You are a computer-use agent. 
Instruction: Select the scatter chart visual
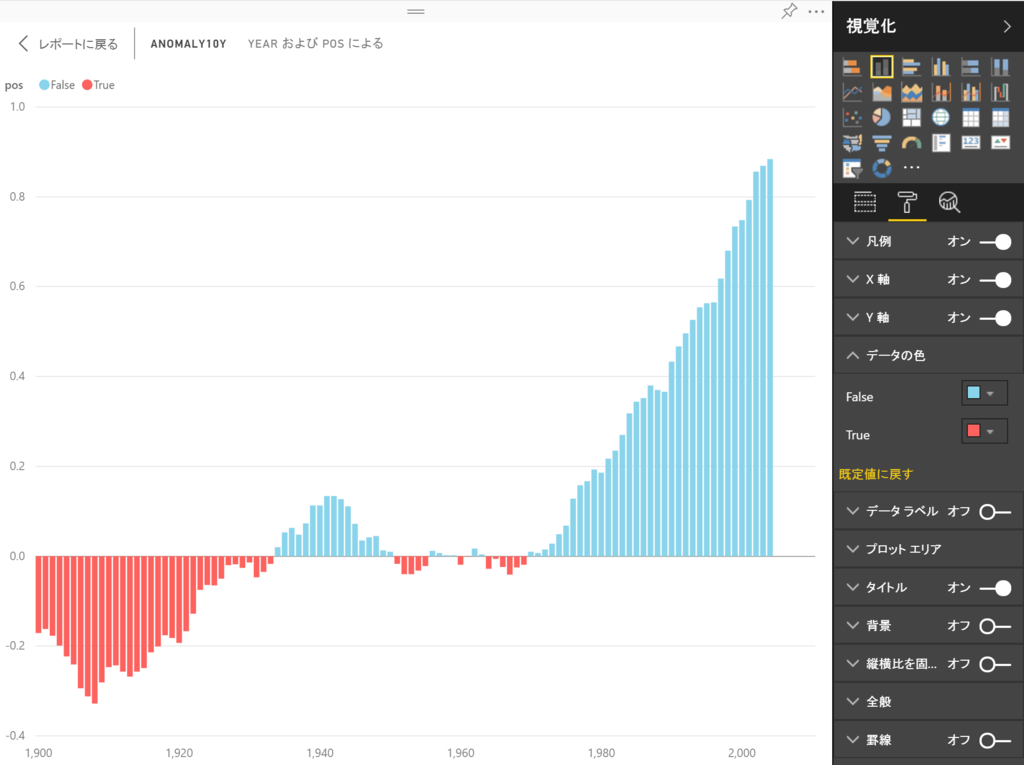tap(852, 118)
